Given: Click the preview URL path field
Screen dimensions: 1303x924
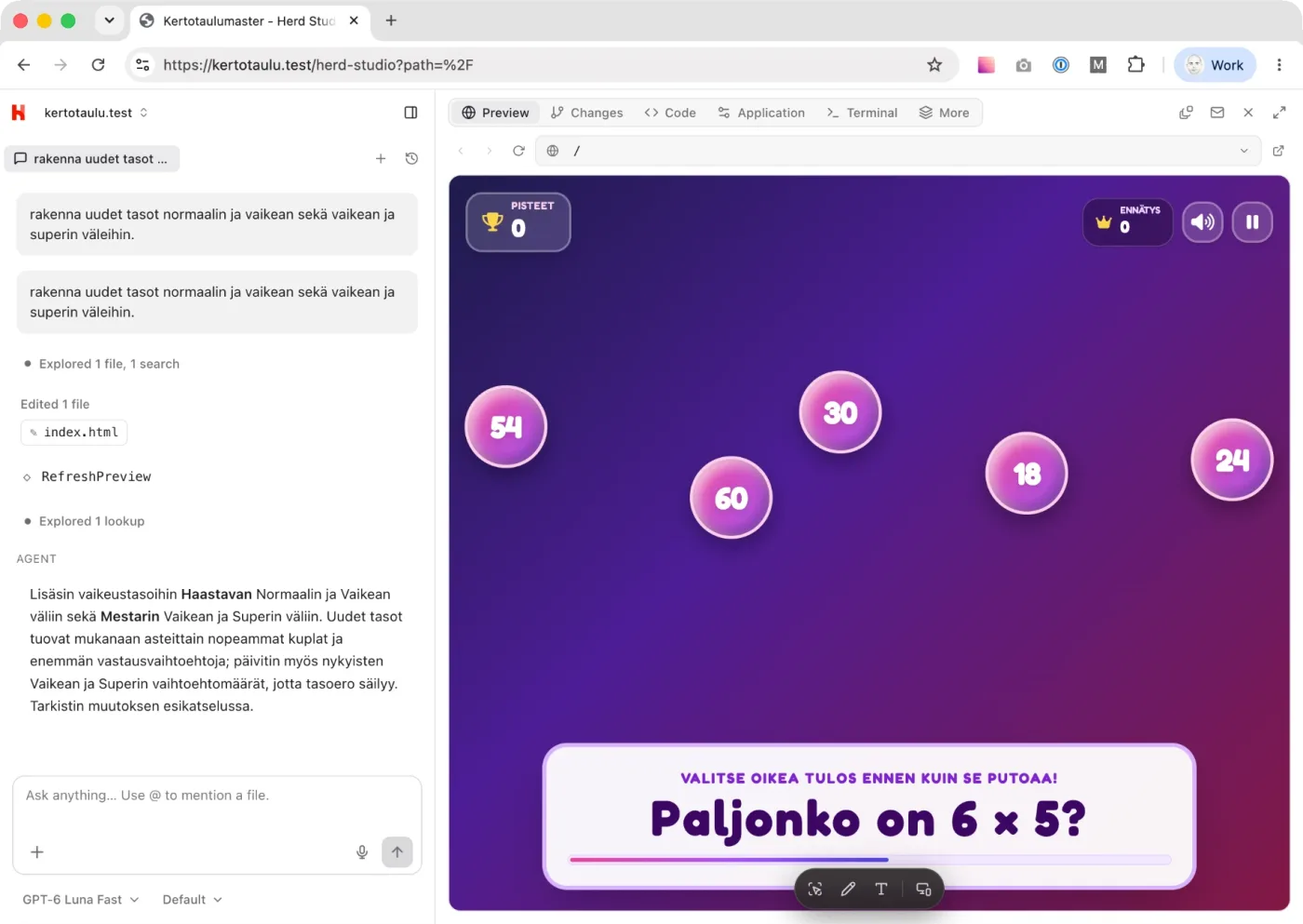Looking at the screenshot, I should coord(898,151).
